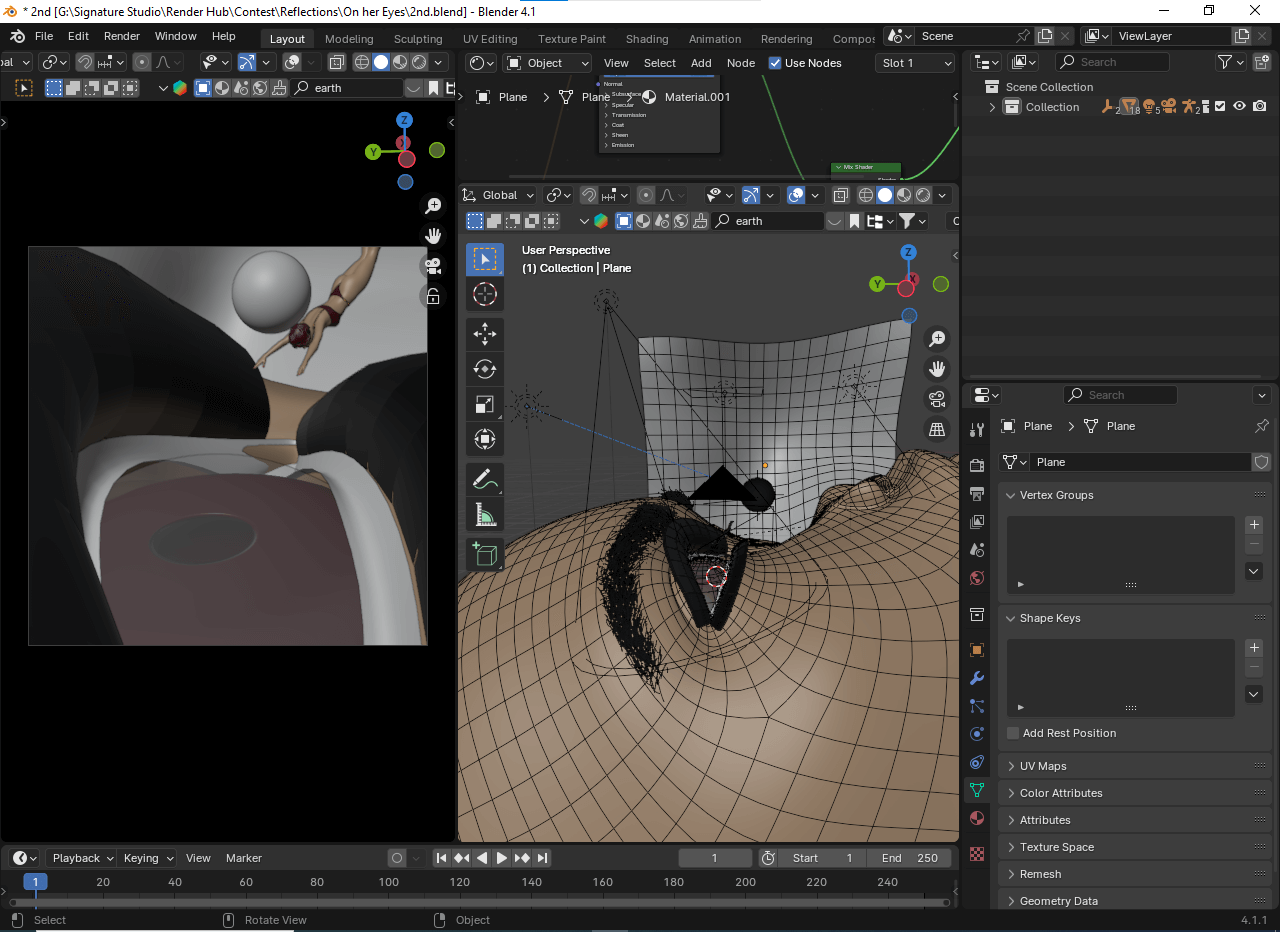Open the Render menu
This screenshot has width=1280, height=932.
click(x=122, y=36)
